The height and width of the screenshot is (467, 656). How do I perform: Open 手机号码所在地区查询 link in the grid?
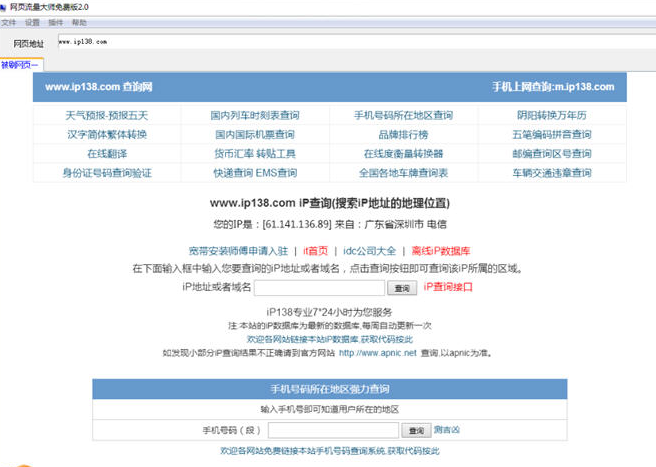[403, 115]
